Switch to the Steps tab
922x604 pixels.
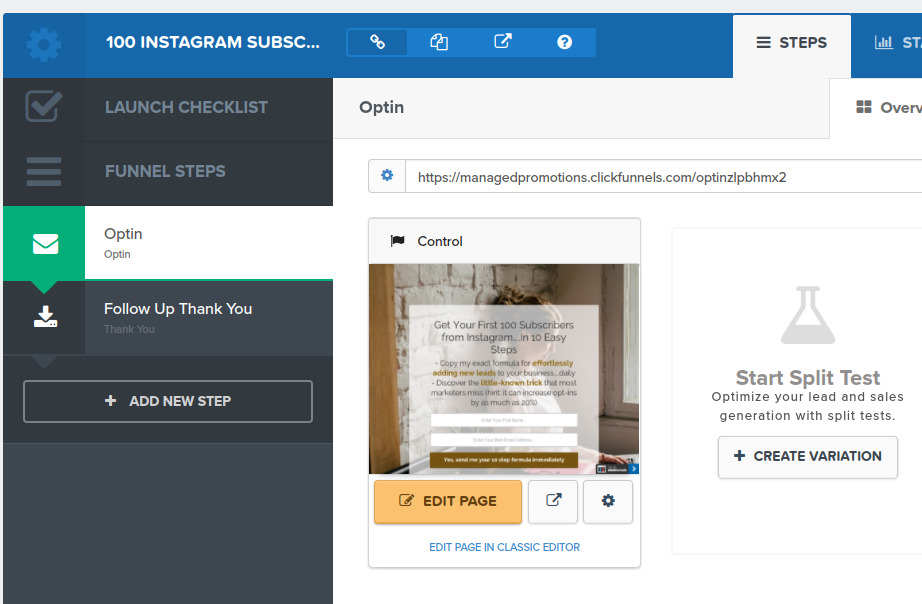[x=791, y=43]
